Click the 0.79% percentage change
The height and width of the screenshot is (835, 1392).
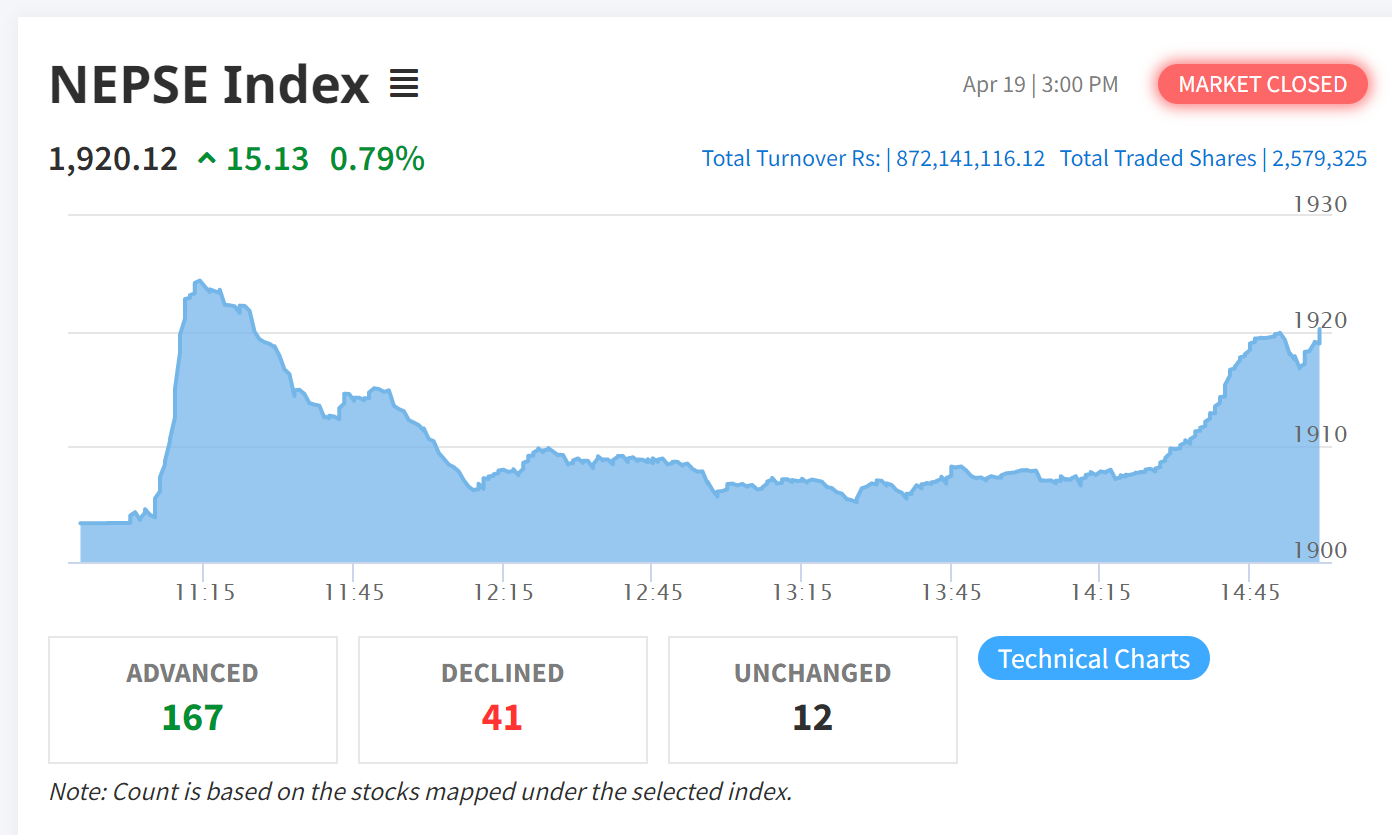pyautogui.click(x=377, y=158)
